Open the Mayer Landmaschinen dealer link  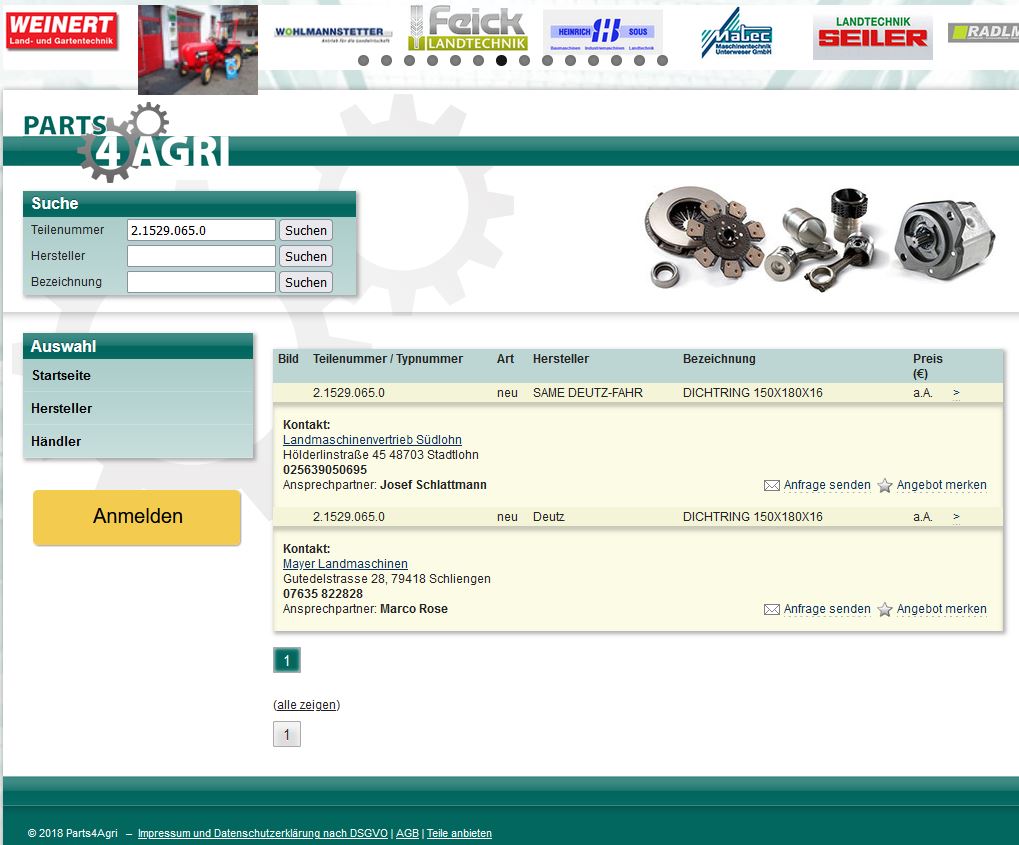click(x=345, y=564)
